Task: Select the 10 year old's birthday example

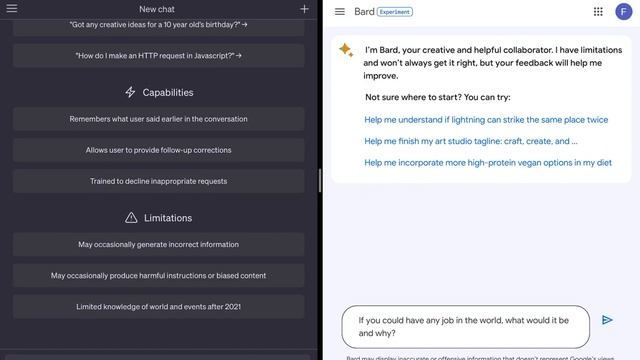Action: 158,25
